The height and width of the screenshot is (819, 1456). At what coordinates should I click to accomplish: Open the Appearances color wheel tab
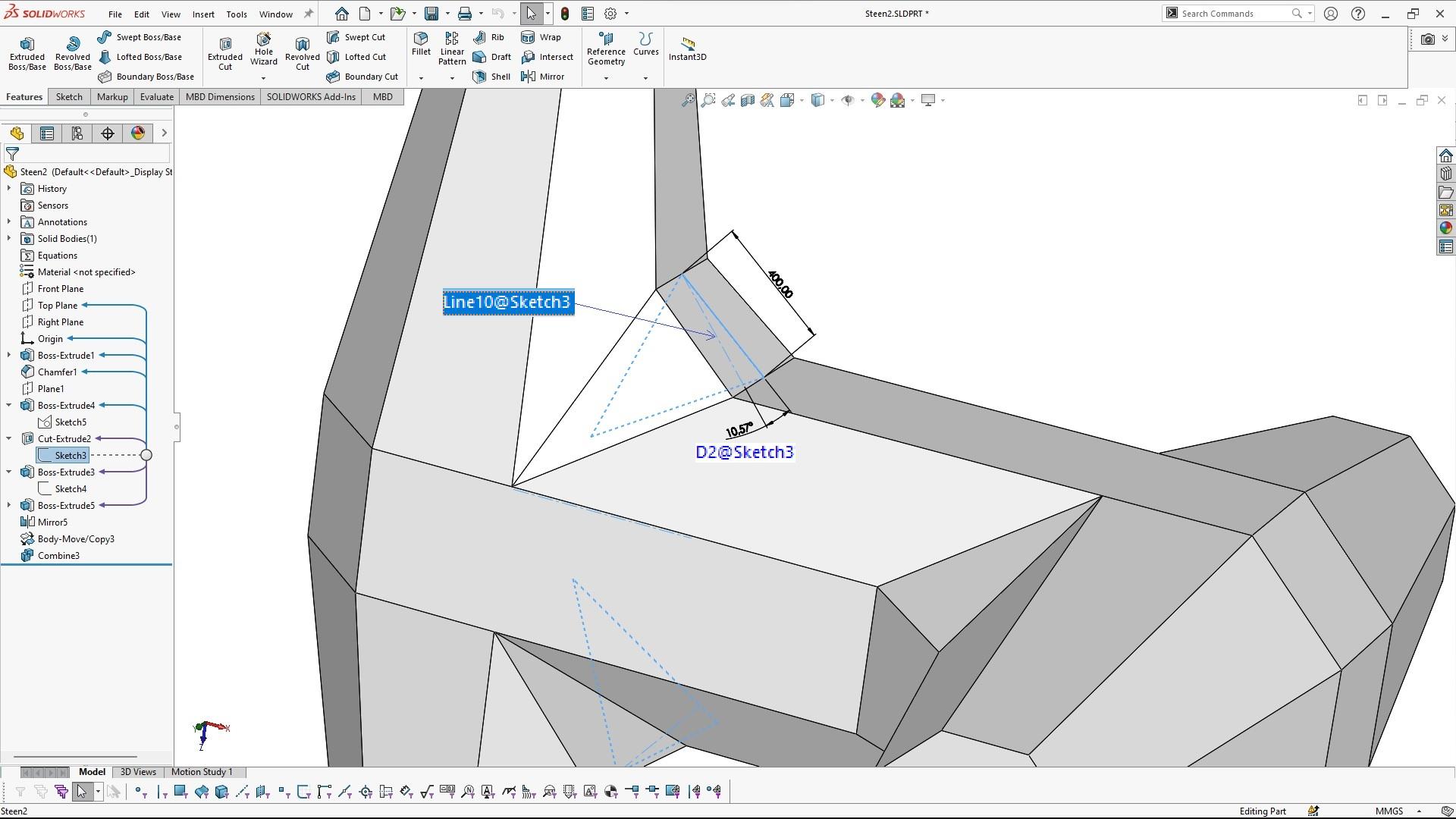[138, 133]
